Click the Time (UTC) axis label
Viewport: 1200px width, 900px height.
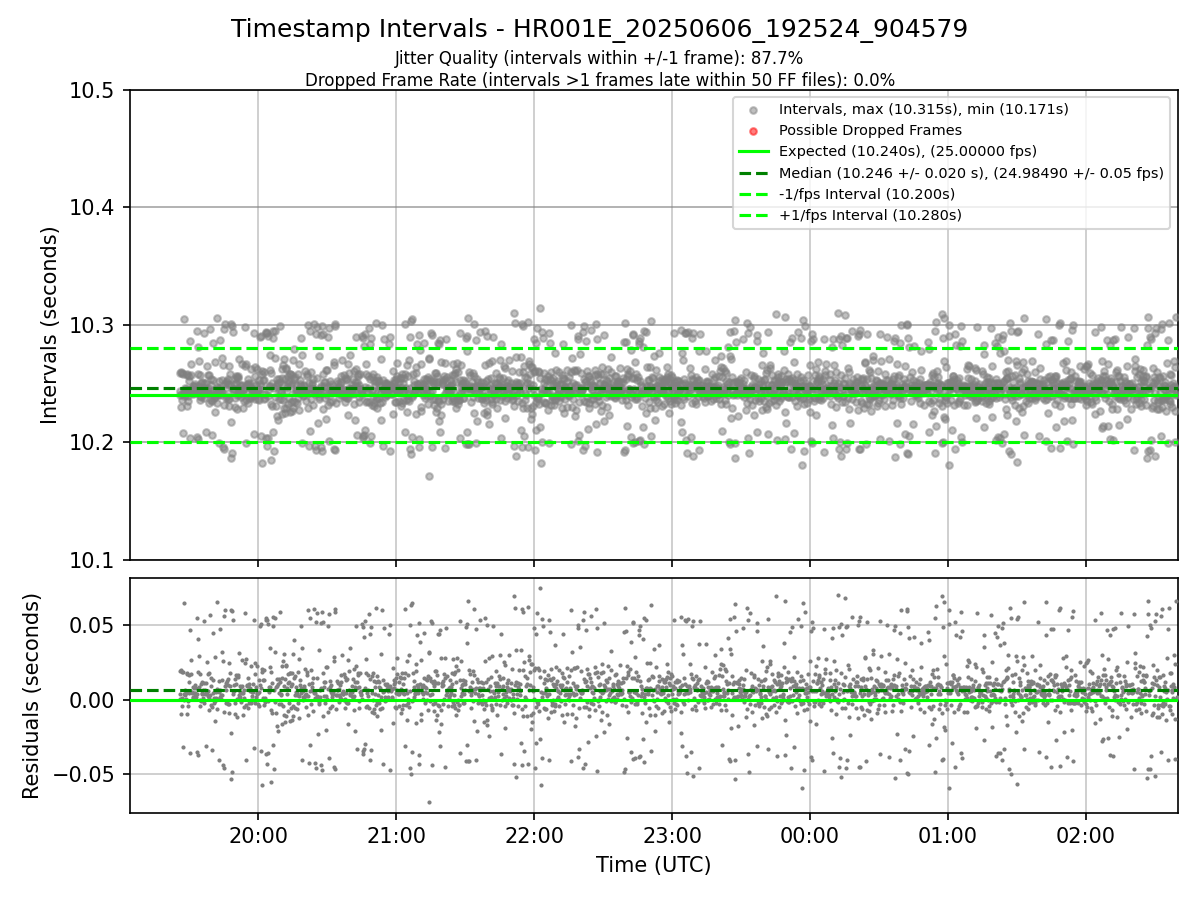coord(653,865)
